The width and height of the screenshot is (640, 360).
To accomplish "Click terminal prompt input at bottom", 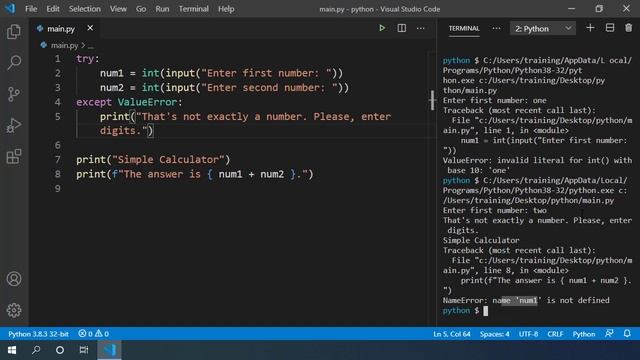I will click(485, 311).
